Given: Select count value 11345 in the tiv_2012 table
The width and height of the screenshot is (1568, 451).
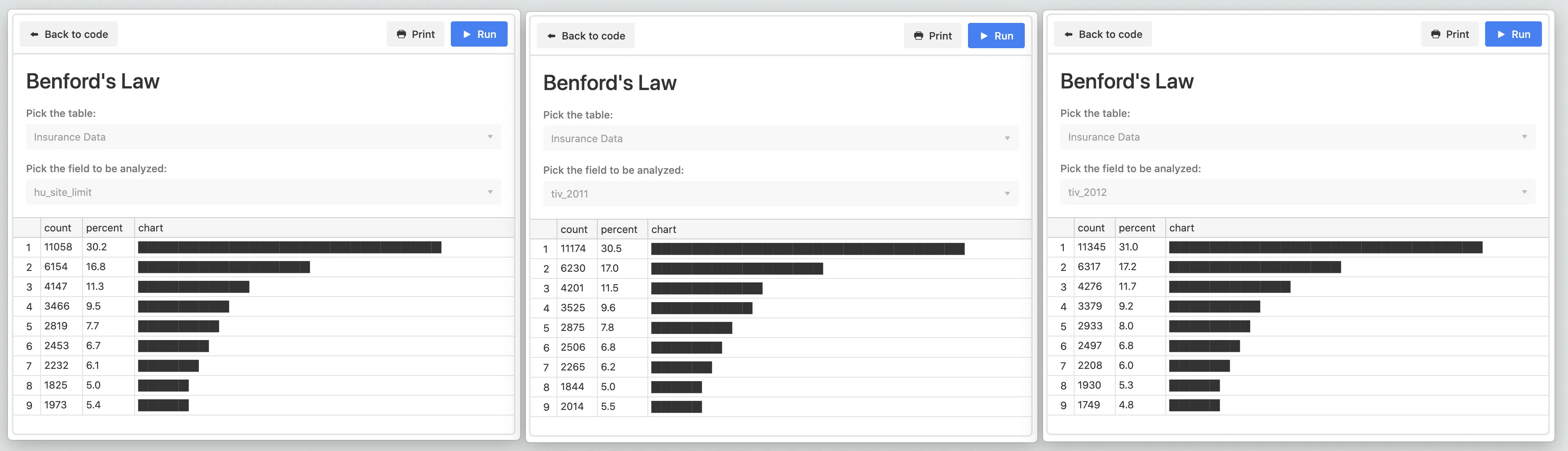Looking at the screenshot, I should pyautogui.click(x=1092, y=247).
